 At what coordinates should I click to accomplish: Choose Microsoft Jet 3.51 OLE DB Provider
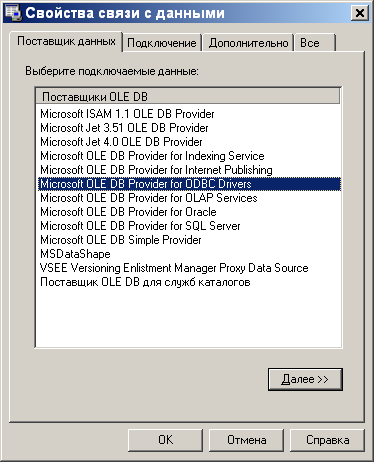pyautogui.click(x=124, y=128)
